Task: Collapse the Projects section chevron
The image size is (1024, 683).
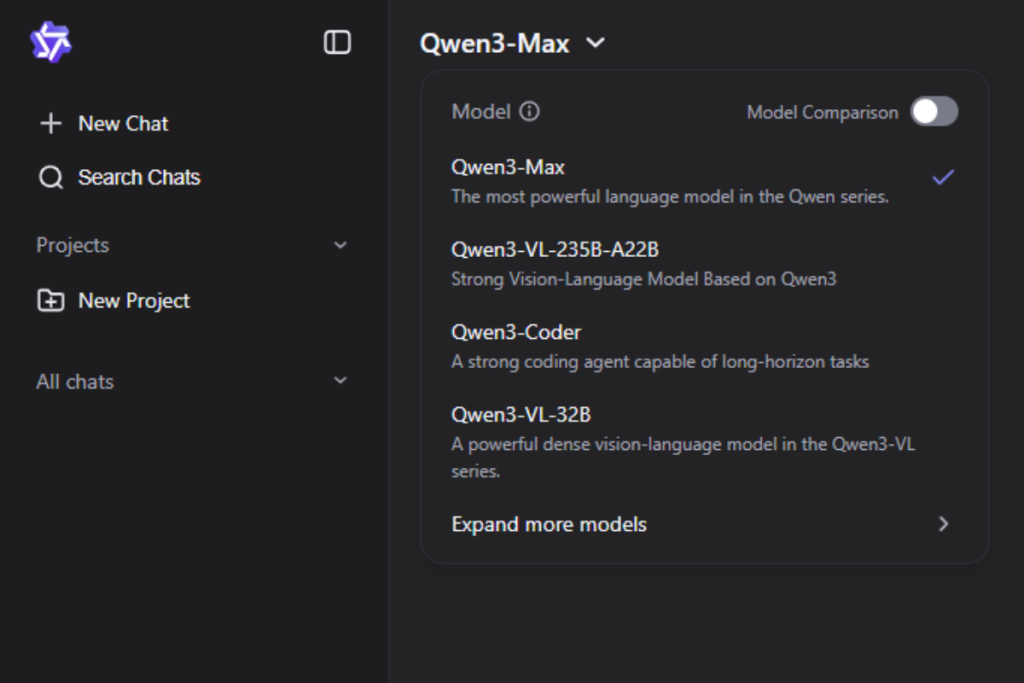Action: [x=340, y=245]
